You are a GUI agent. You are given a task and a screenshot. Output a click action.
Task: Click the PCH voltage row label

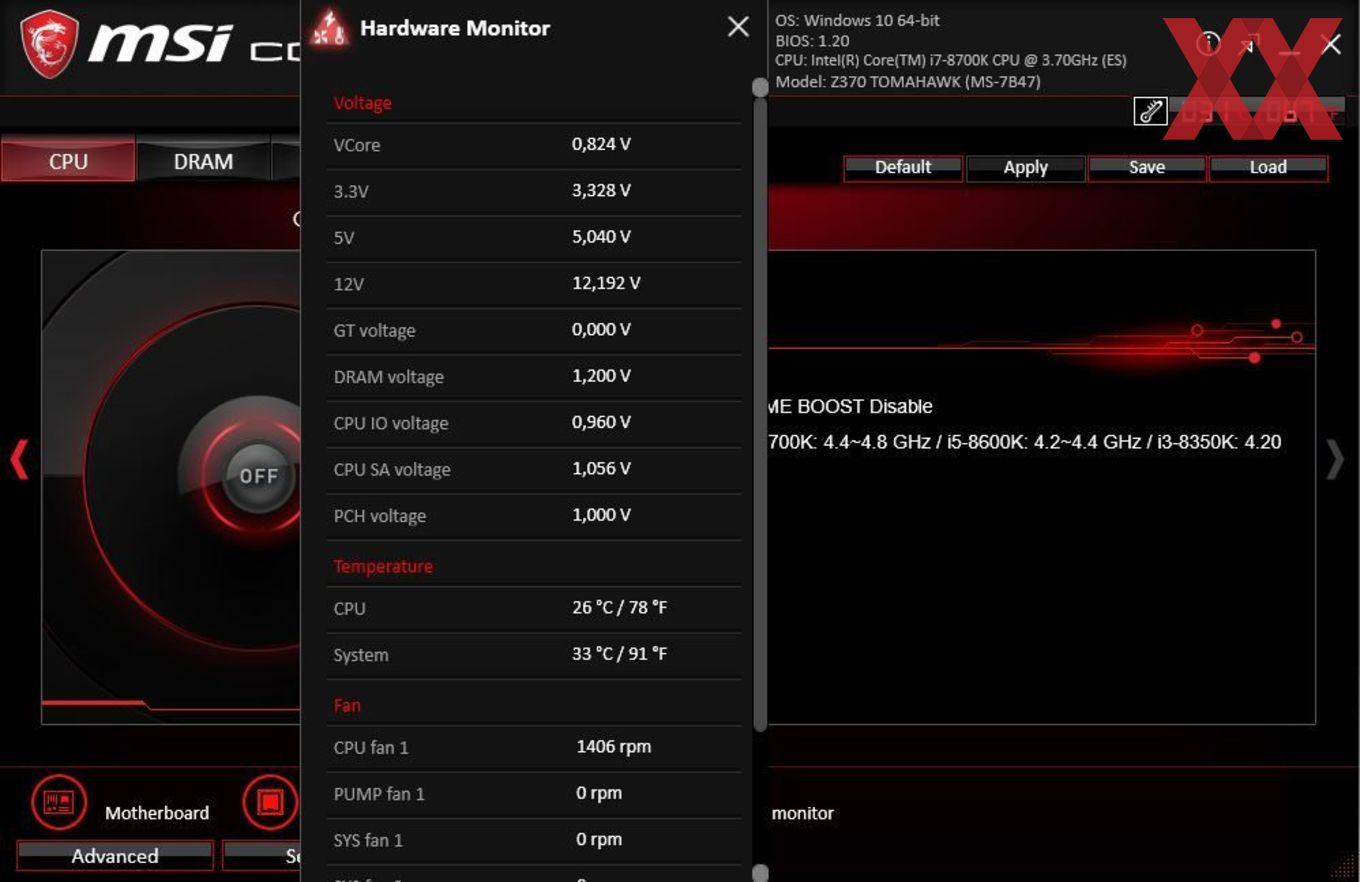[x=380, y=516]
